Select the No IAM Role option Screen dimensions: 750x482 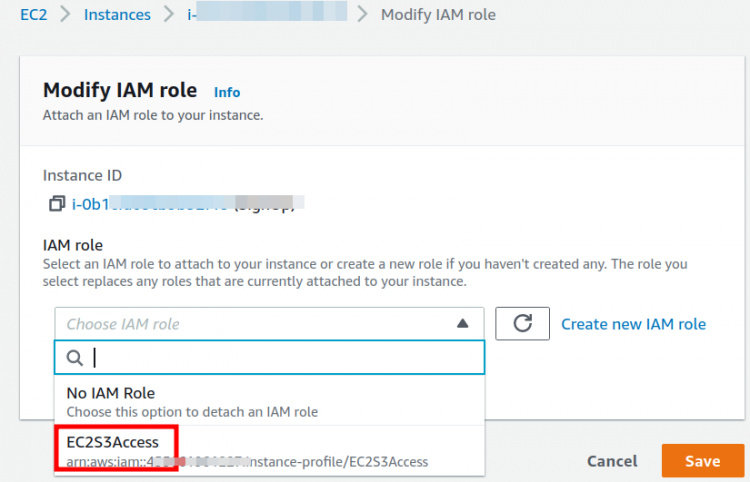click(110, 393)
